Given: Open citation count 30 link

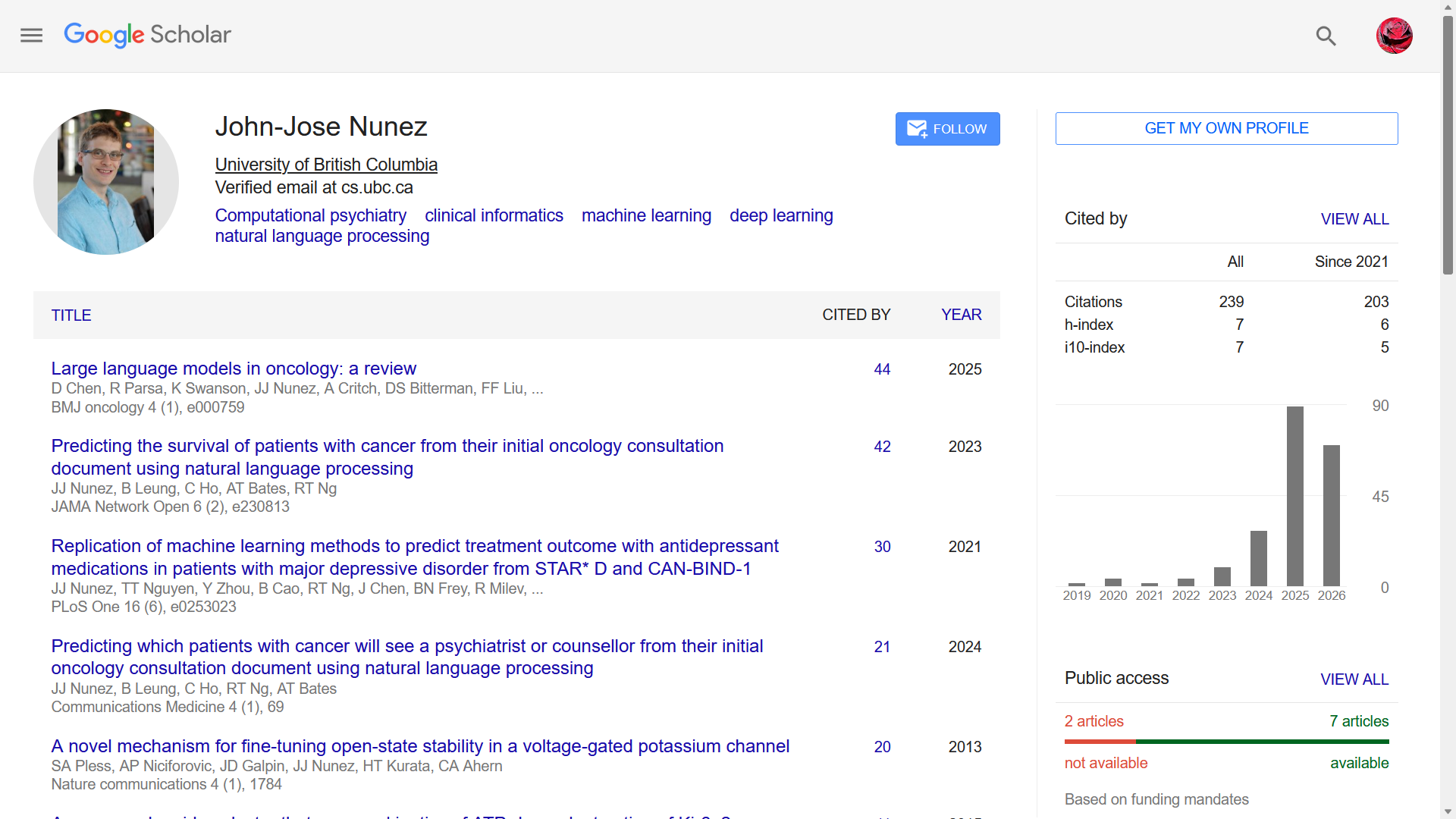Looking at the screenshot, I should (882, 547).
